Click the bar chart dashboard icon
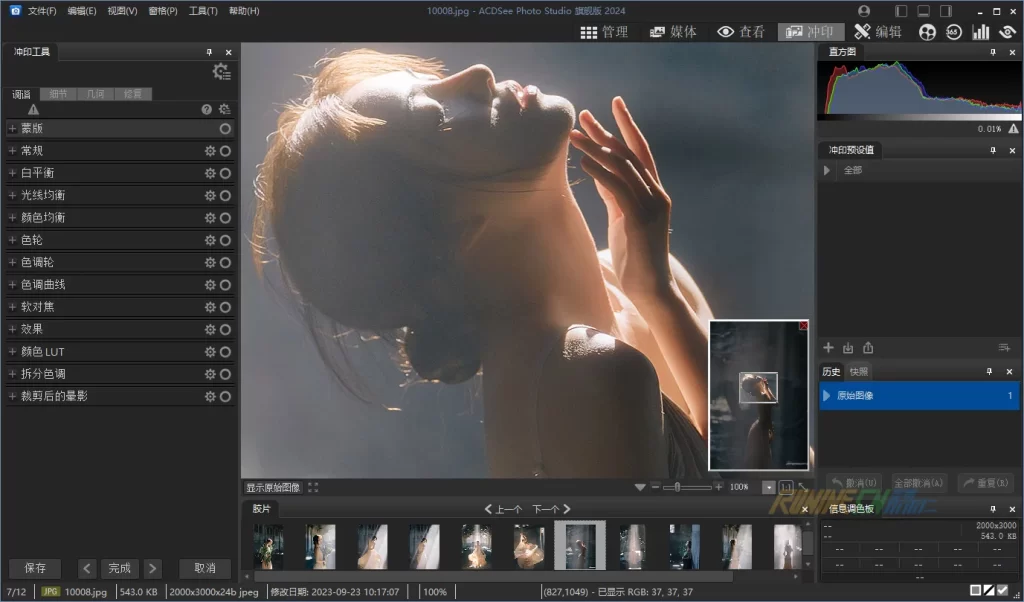The height and width of the screenshot is (602, 1024). click(980, 32)
